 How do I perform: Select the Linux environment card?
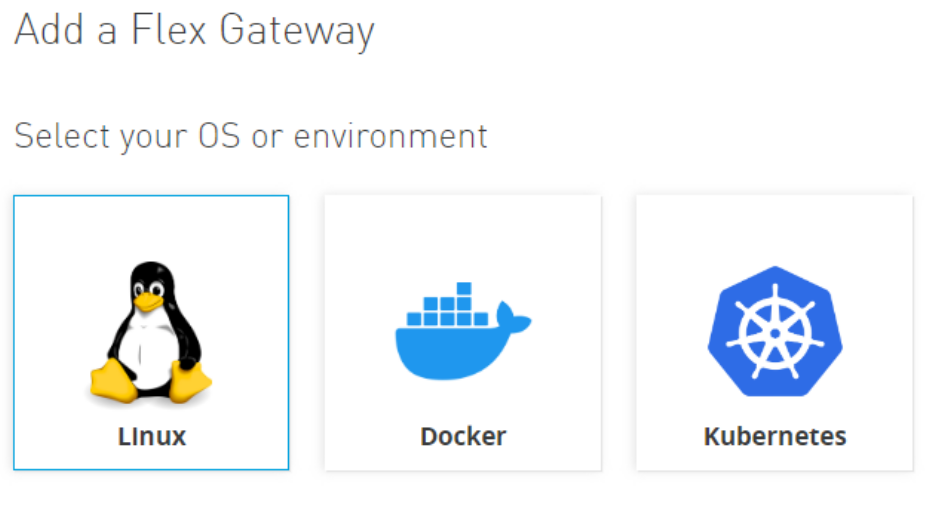[x=151, y=332]
